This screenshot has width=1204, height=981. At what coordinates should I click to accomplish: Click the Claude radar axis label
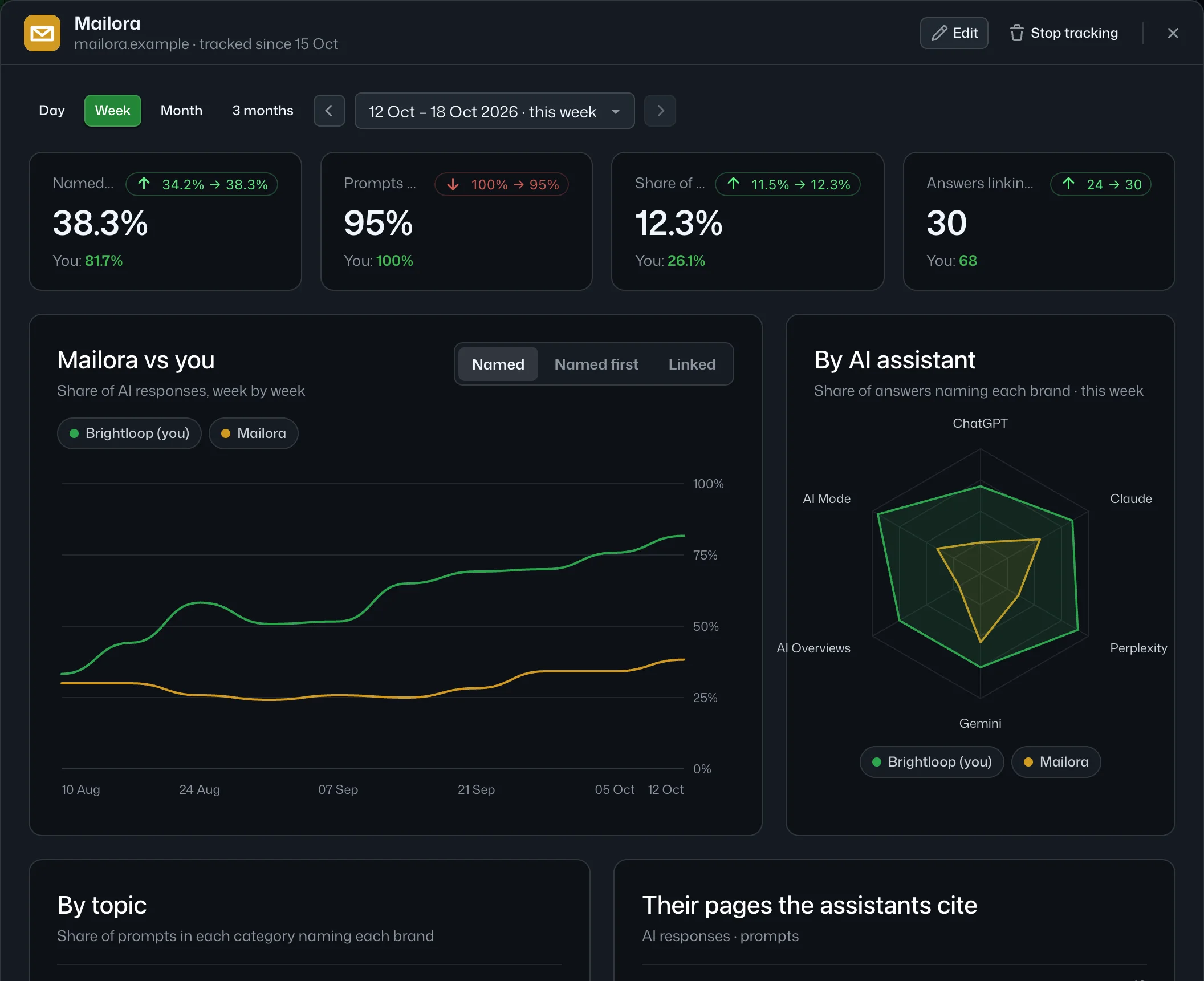(1131, 498)
